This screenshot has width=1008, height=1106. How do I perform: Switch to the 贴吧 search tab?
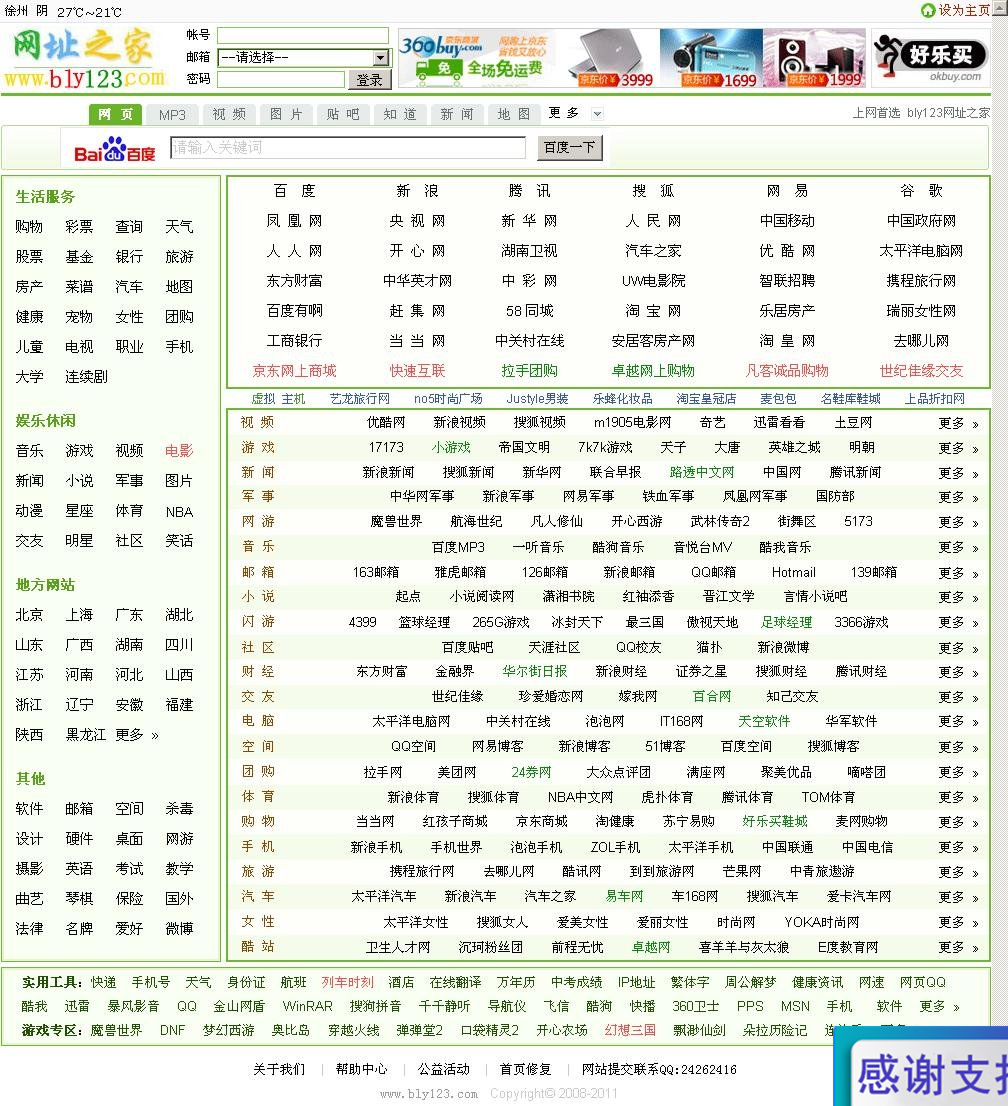pos(343,114)
